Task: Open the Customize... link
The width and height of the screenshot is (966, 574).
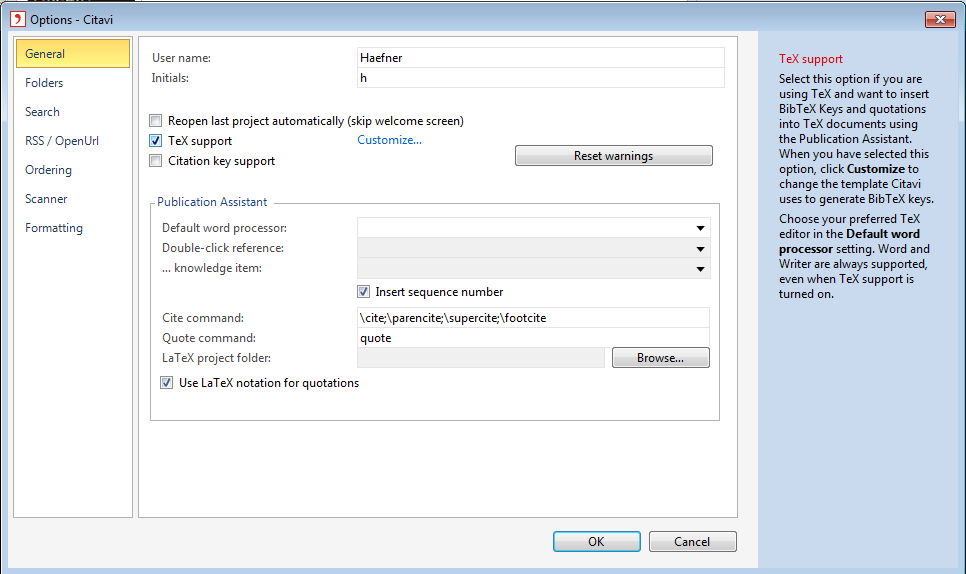Action: point(389,140)
